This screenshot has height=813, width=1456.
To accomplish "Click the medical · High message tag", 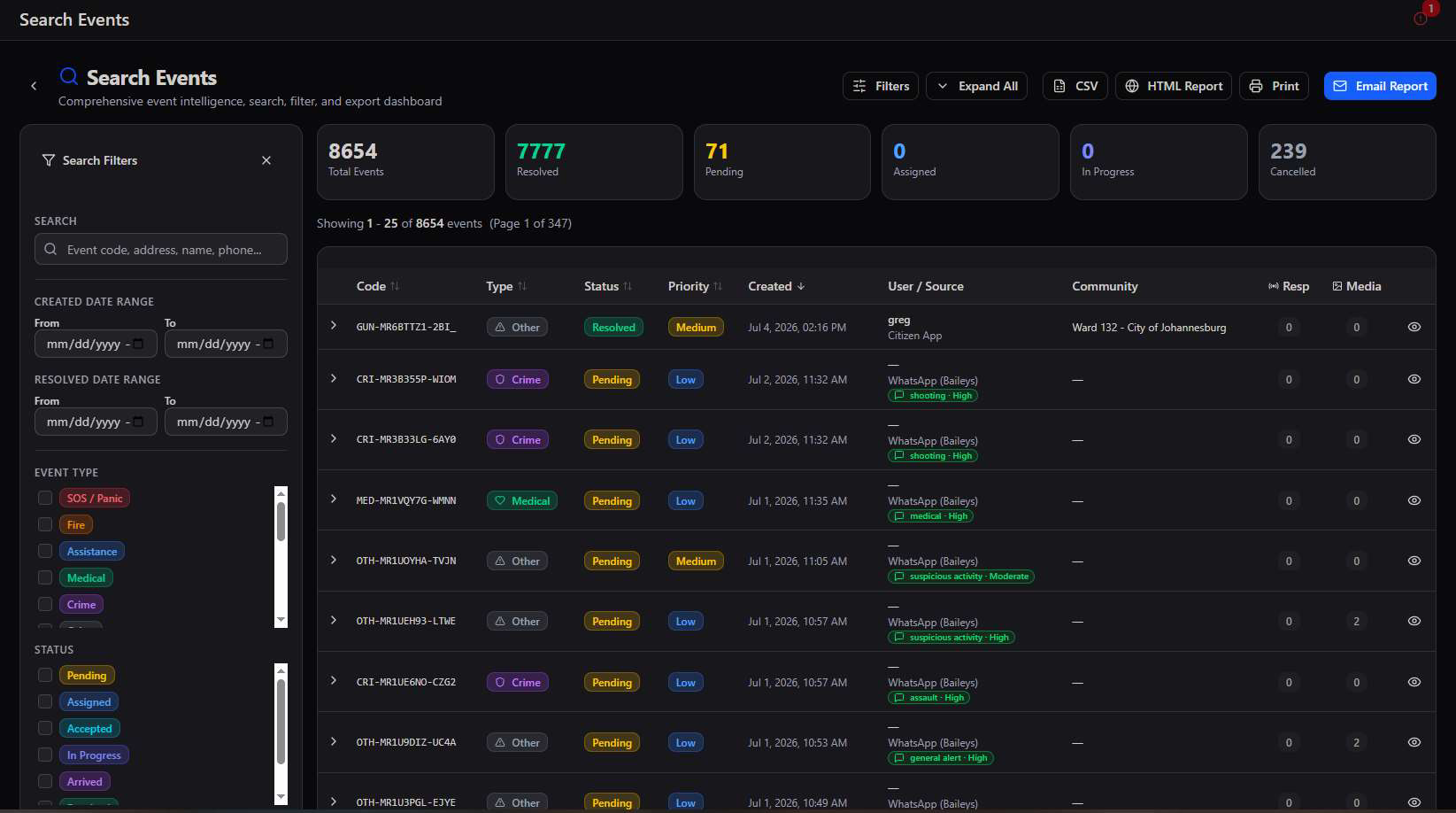I will coord(930,516).
